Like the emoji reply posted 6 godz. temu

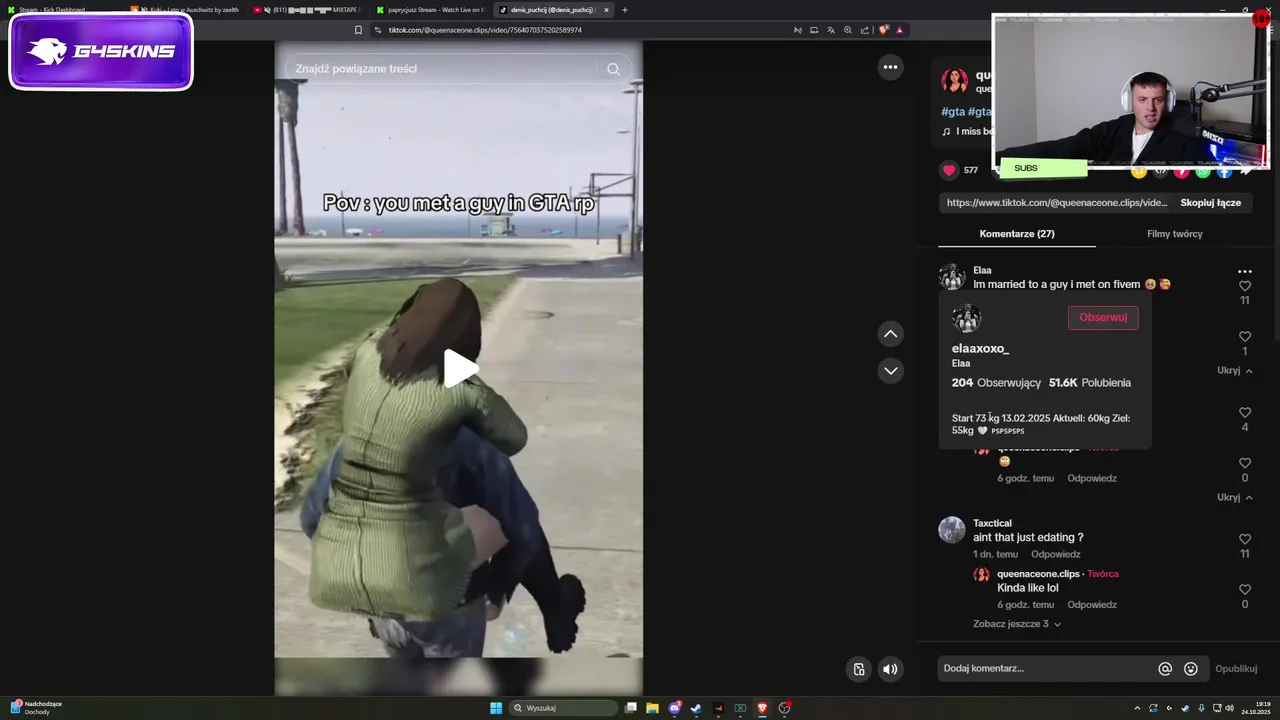click(x=1245, y=464)
